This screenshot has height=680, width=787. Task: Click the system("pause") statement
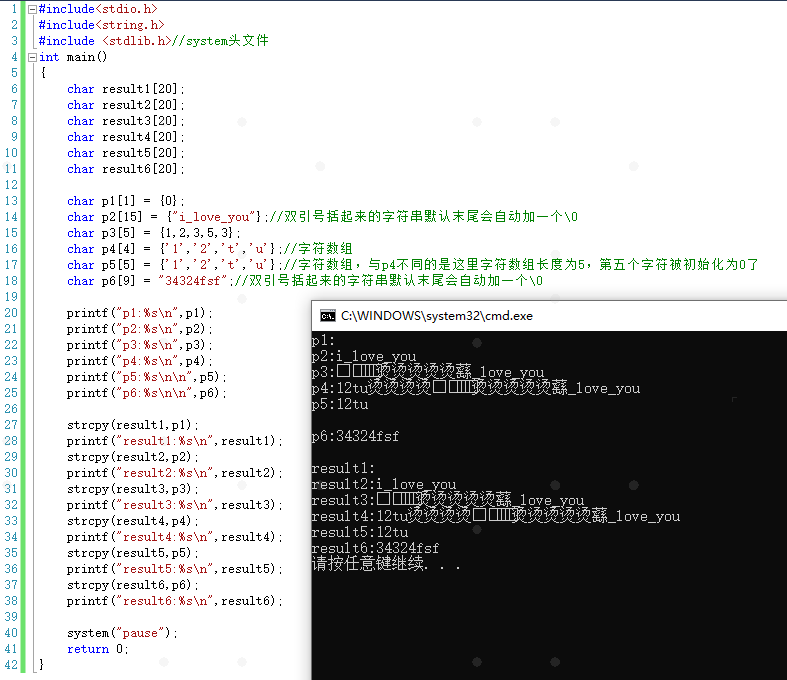122,634
